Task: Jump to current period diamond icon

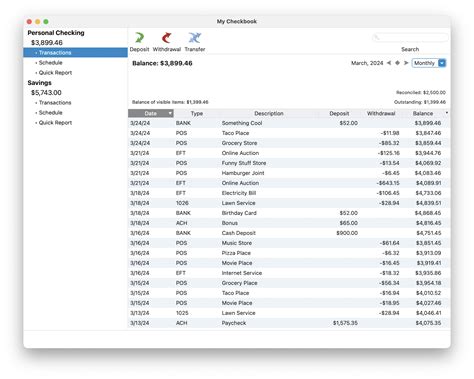Action: click(397, 63)
